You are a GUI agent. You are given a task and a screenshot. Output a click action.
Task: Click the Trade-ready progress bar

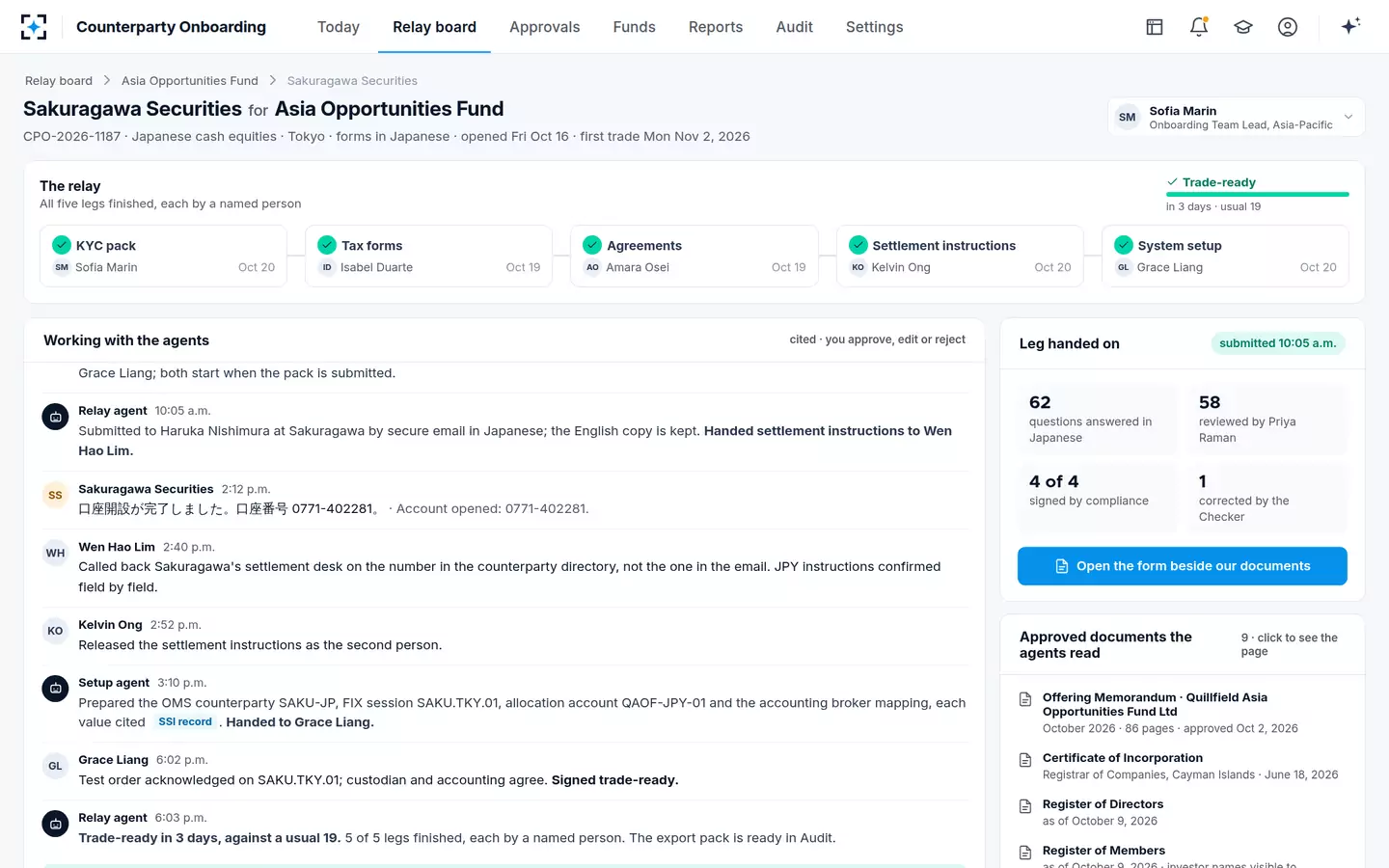pyautogui.click(x=1258, y=194)
